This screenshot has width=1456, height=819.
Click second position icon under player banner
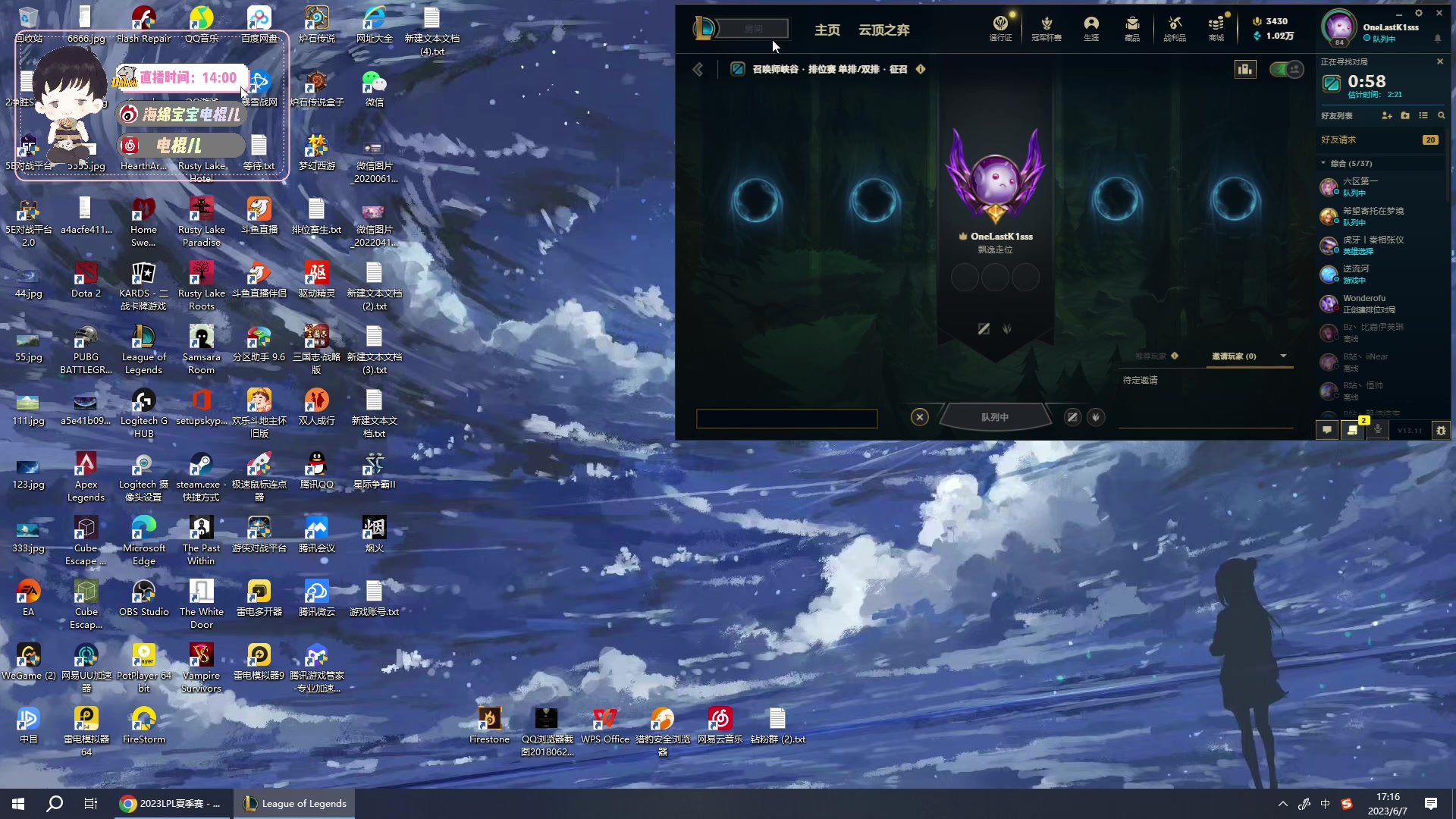(1007, 328)
